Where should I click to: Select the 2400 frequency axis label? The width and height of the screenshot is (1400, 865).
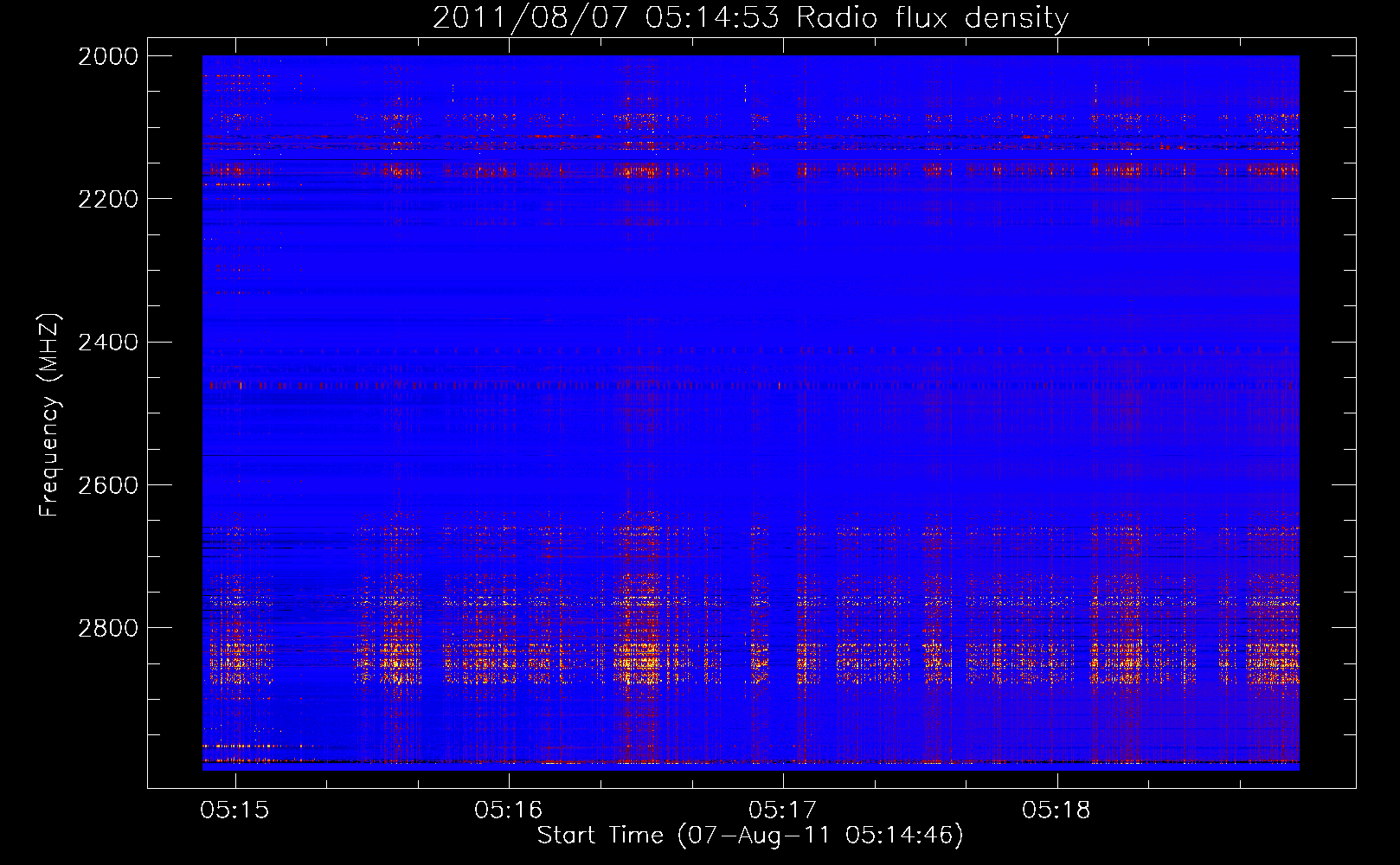pos(108,343)
